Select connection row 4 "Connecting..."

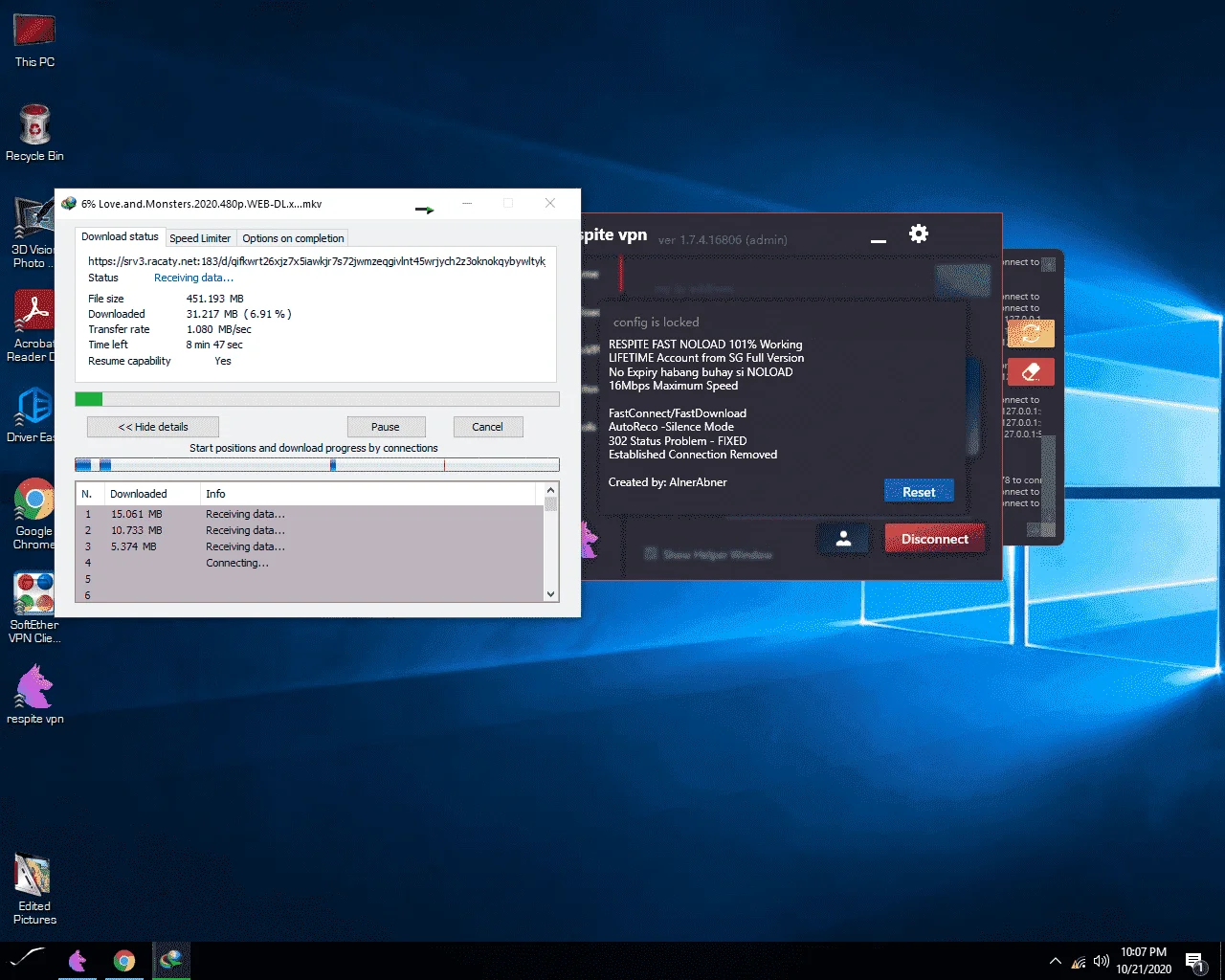click(310, 563)
